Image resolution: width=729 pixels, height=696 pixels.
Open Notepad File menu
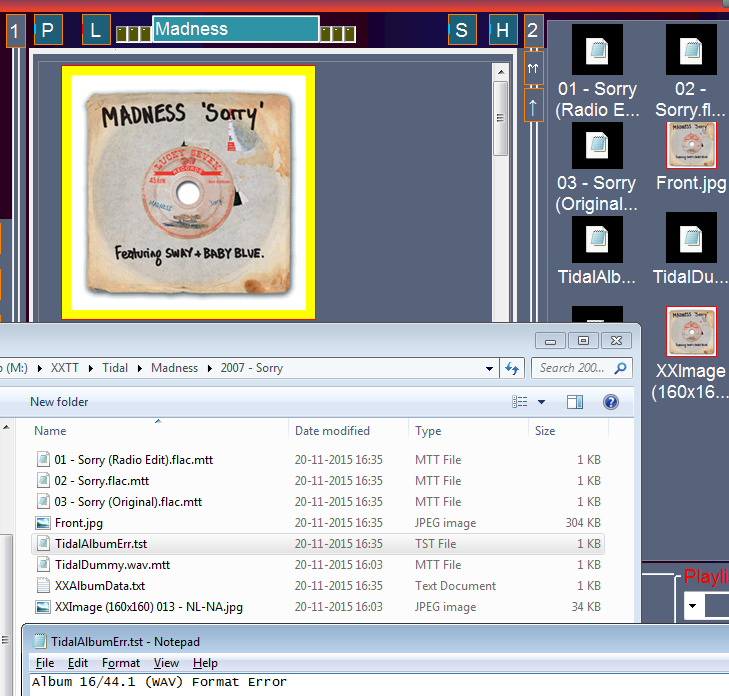(45, 663)
